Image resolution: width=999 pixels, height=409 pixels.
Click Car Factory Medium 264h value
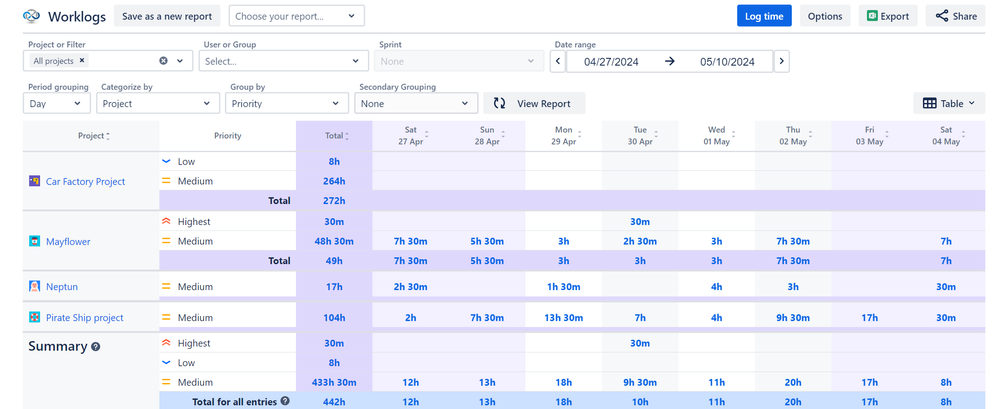point(334,181)
